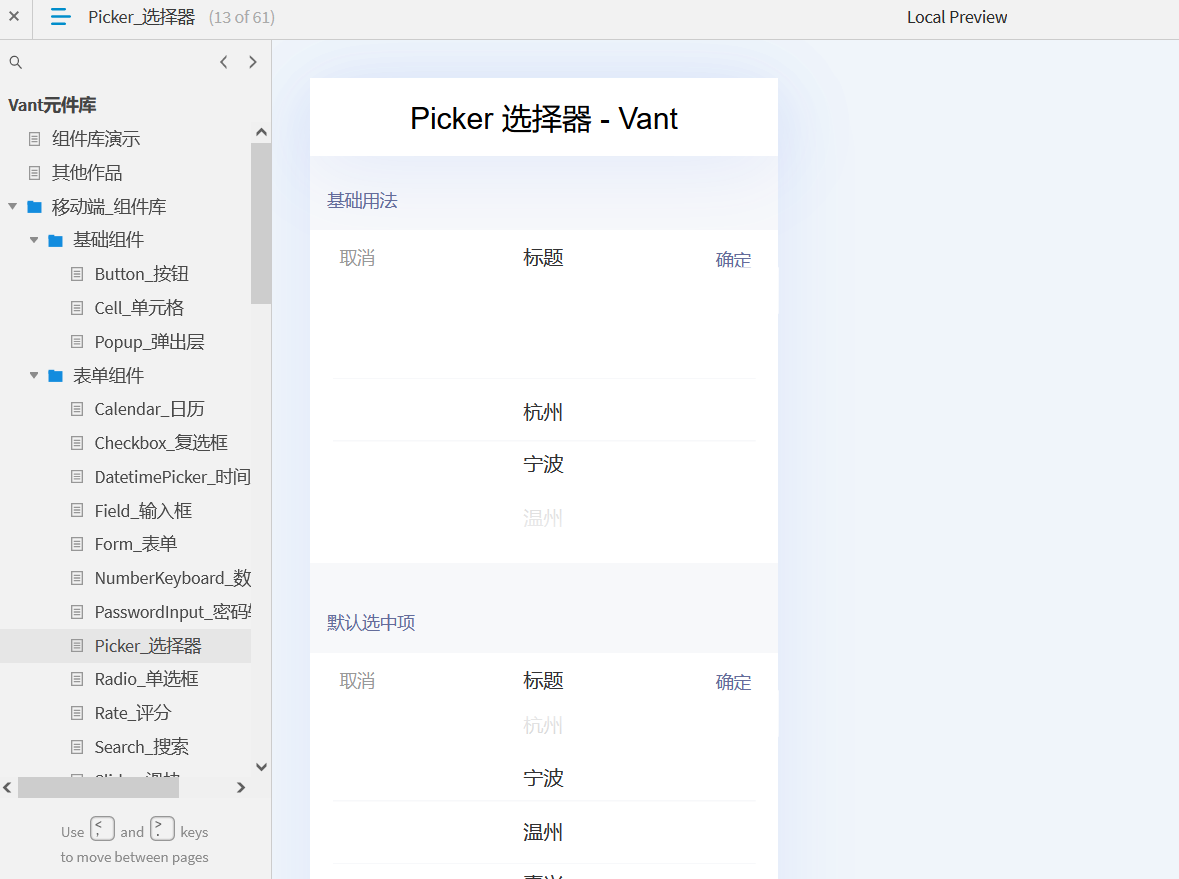1179x879 pixels.
Task: Click the page icon beside Field_输入框
Action: point(77,511)
